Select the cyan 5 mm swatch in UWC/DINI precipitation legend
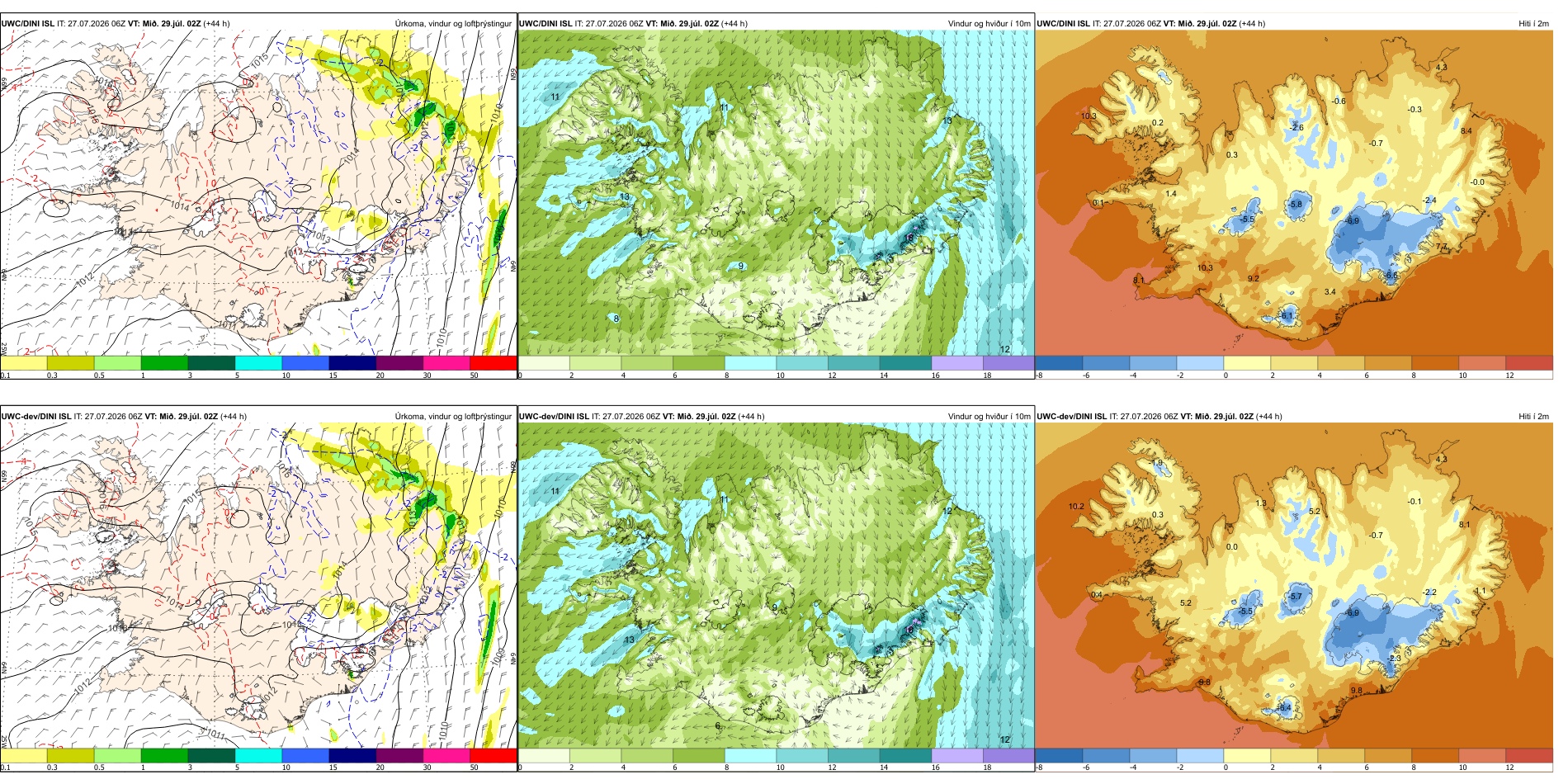The image size is (1568, 784). [x=258, y=362]
